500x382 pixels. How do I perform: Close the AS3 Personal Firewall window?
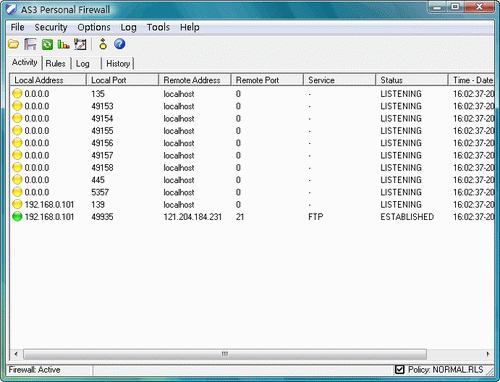point(480,7)
